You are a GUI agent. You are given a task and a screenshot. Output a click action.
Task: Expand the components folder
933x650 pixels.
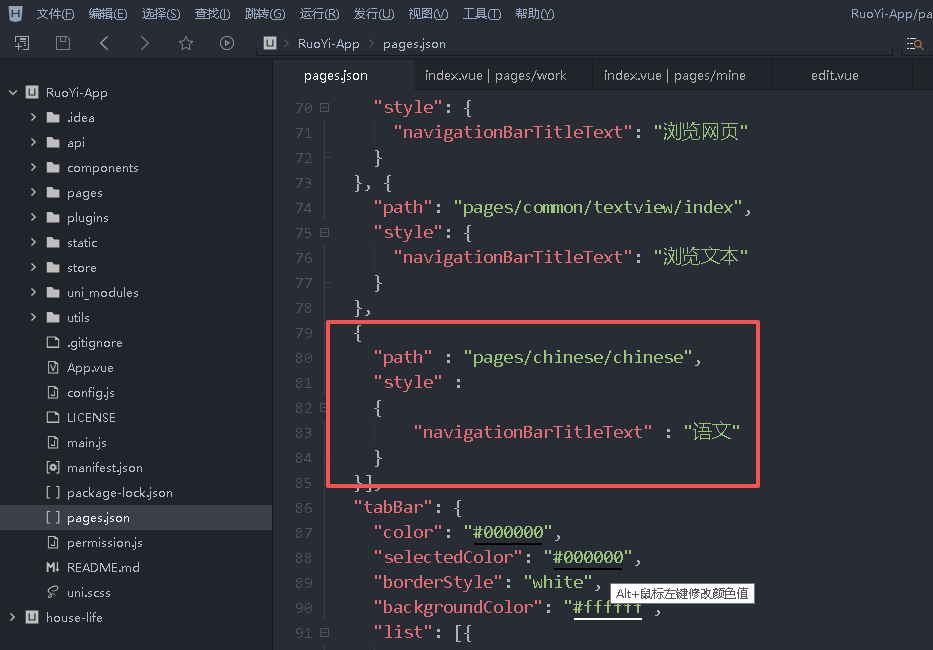[34, 168]
